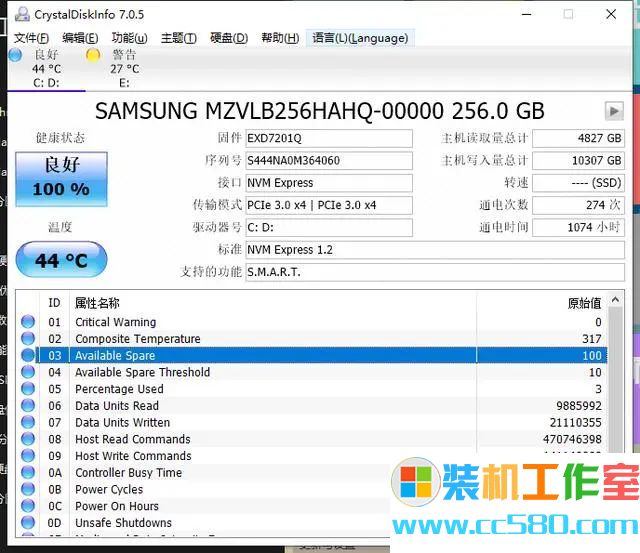
Task: Click status circle for Available Spare Threshold
Action: [28, 372]
